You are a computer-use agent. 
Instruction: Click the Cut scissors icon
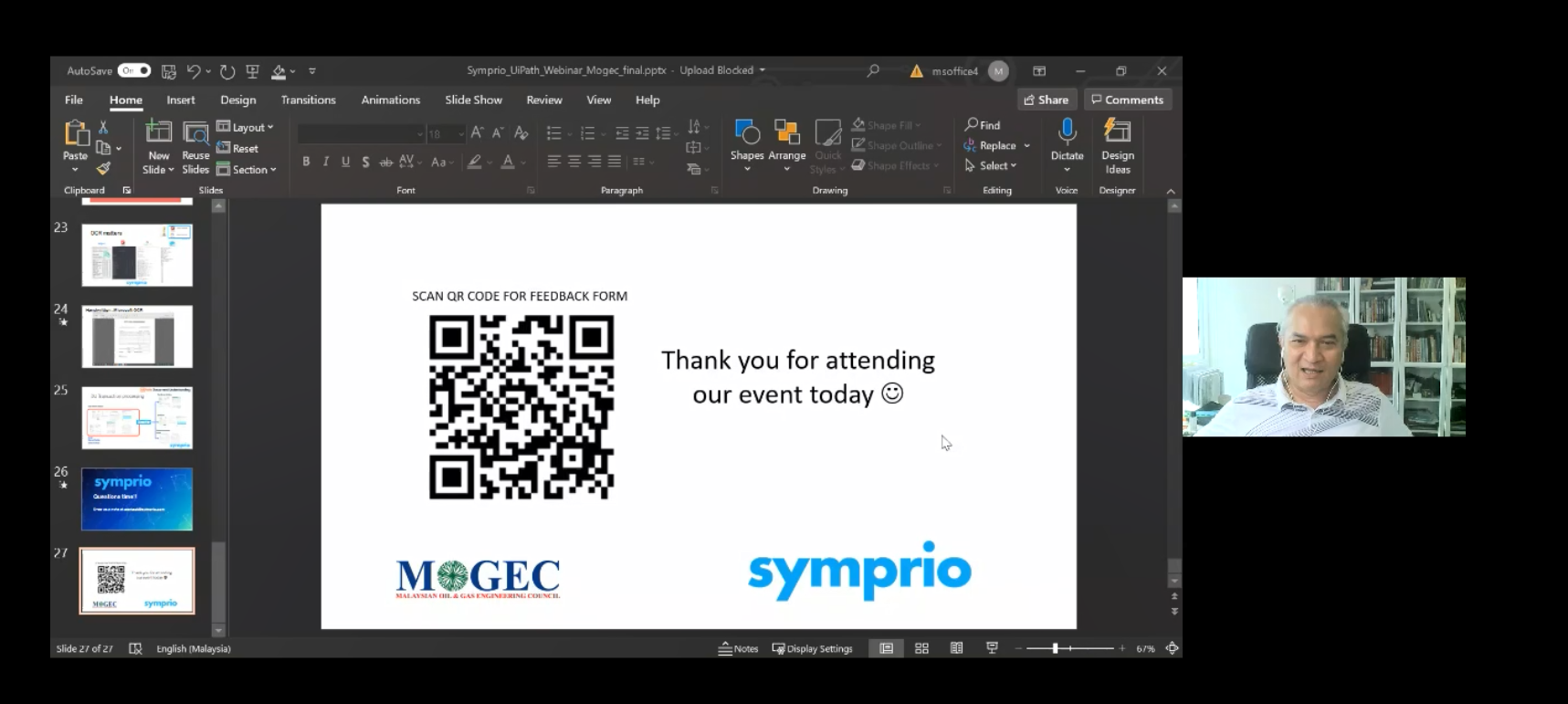tap(103, 127)
